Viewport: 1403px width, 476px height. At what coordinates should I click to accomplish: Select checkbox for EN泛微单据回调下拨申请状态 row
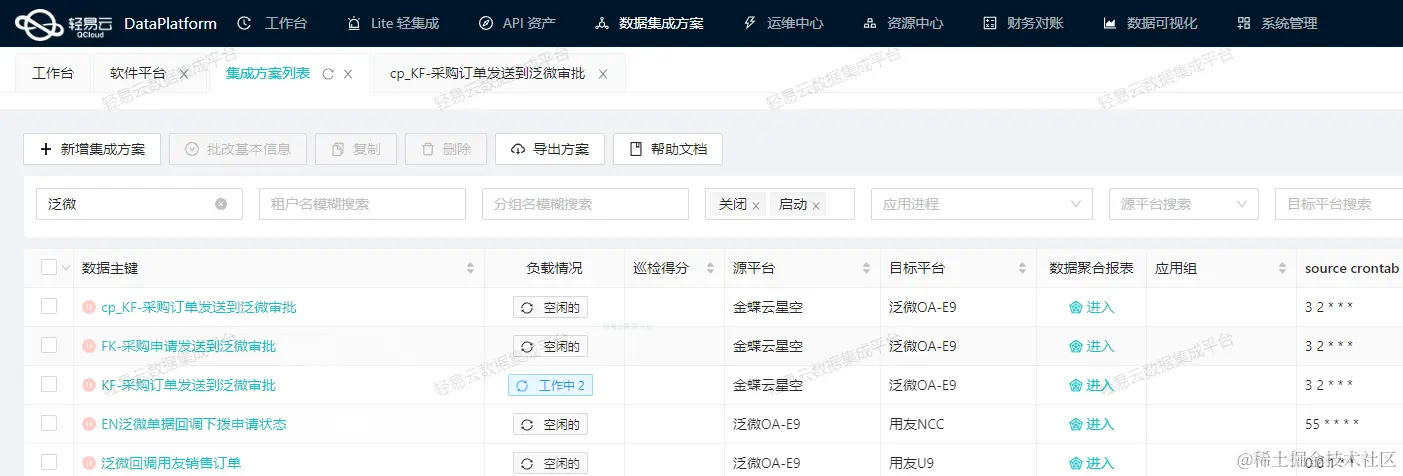tap(49, 423)
